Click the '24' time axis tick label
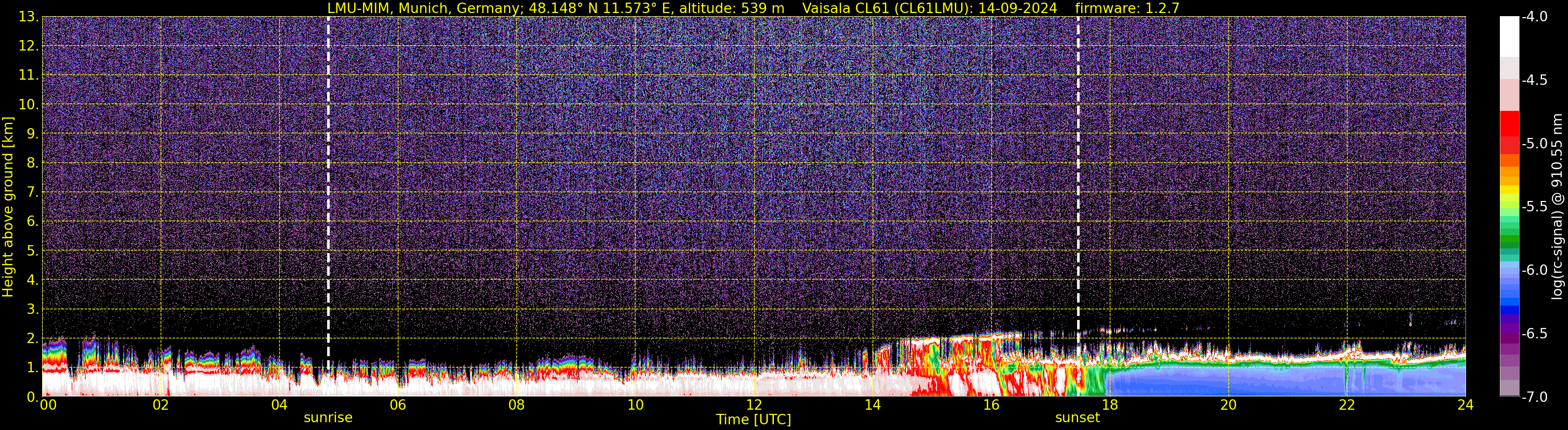Screen dimensions: 1568x430 [x=1466, y=405]
